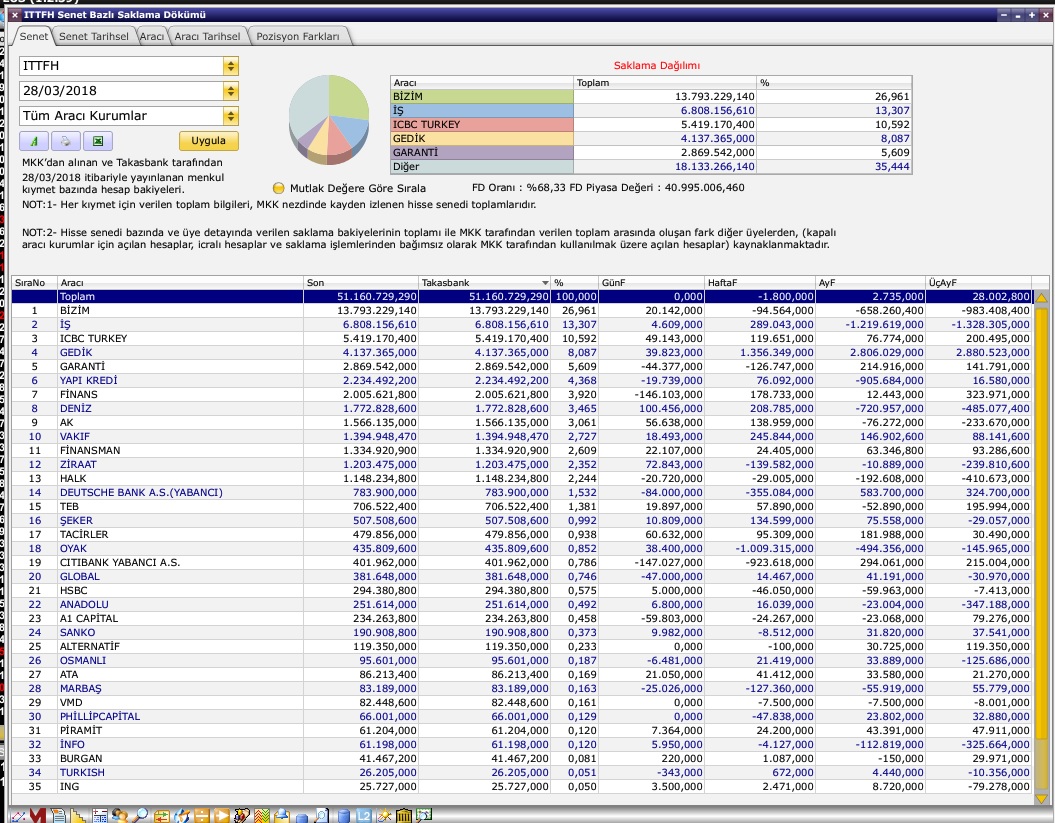Select the ING row
Screen dimensions: 1055x823
pos(521,787)
